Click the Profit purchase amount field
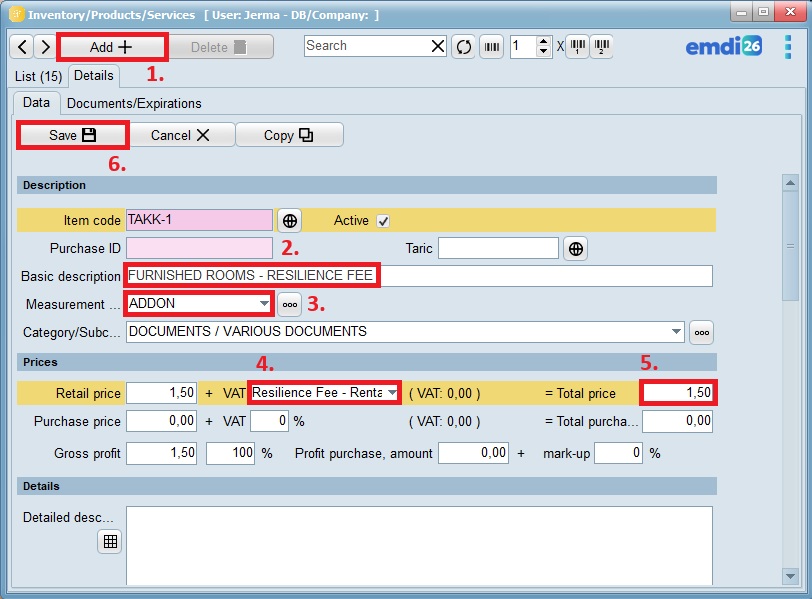Image resolution: width=812 pixels, height=599 pixels. [x=473, y=453]
